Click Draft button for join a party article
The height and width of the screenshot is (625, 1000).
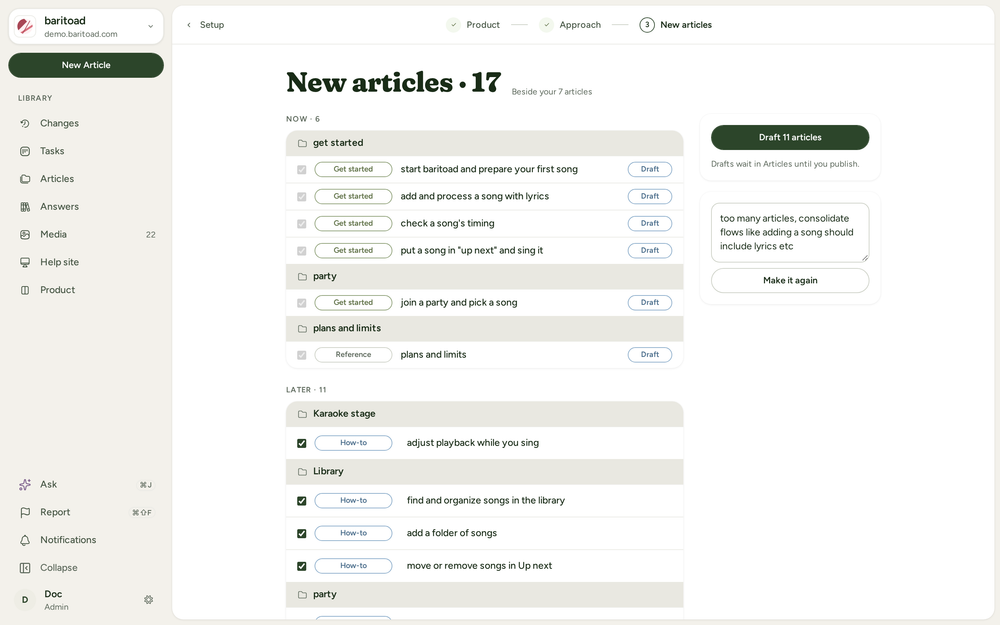tap(650, 302)
